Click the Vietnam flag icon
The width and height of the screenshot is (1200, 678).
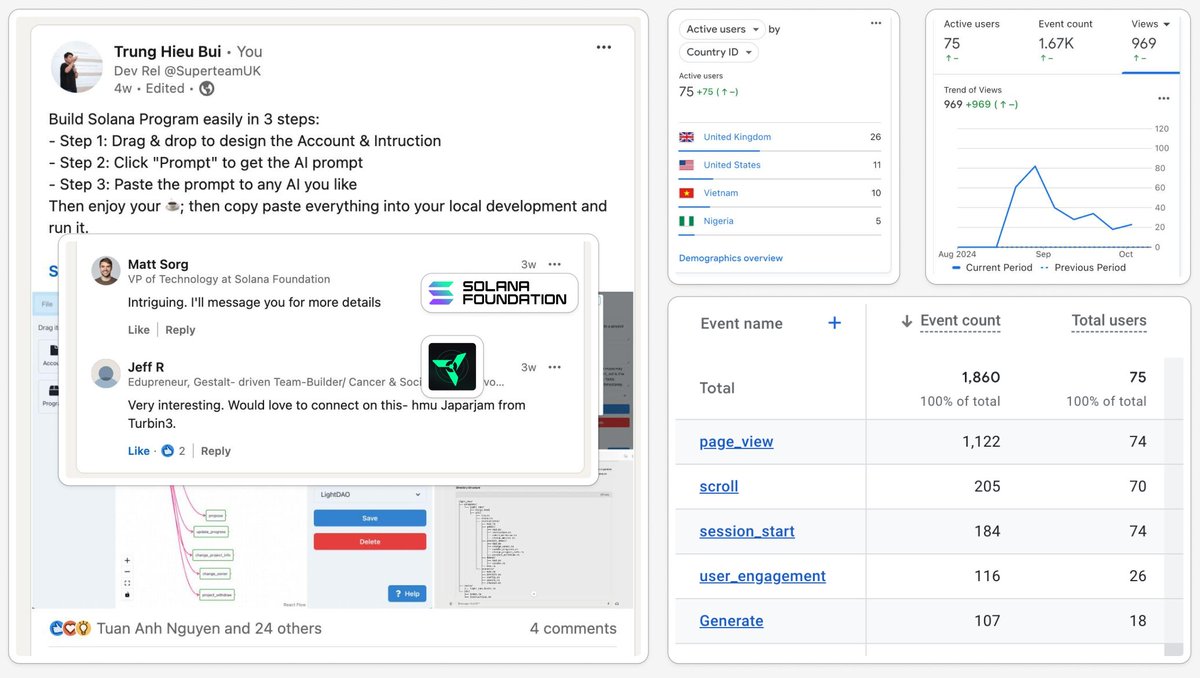pos(686,193)
